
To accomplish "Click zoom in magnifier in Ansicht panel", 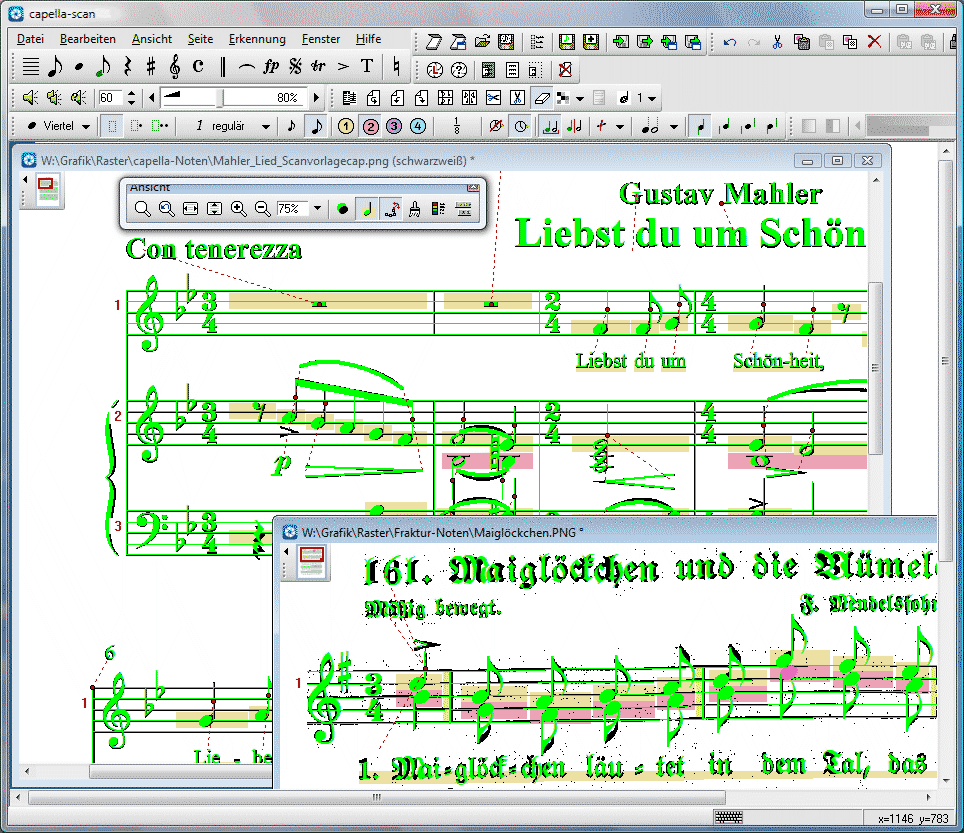I will pyautogui.click(x=238, y=209).
